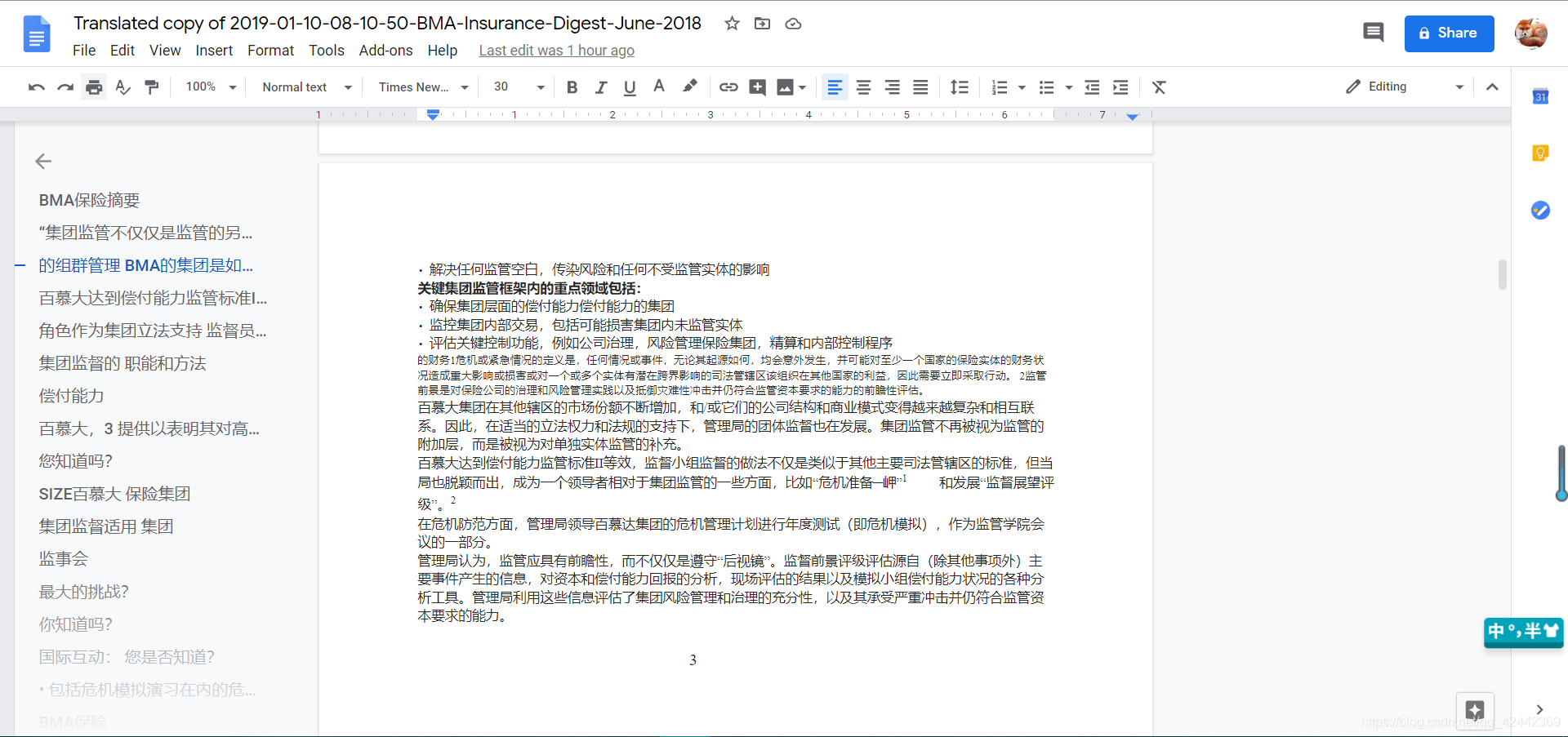Open the Add-ons menu
The image size is (1568, 737).
(x=385, y=51)
